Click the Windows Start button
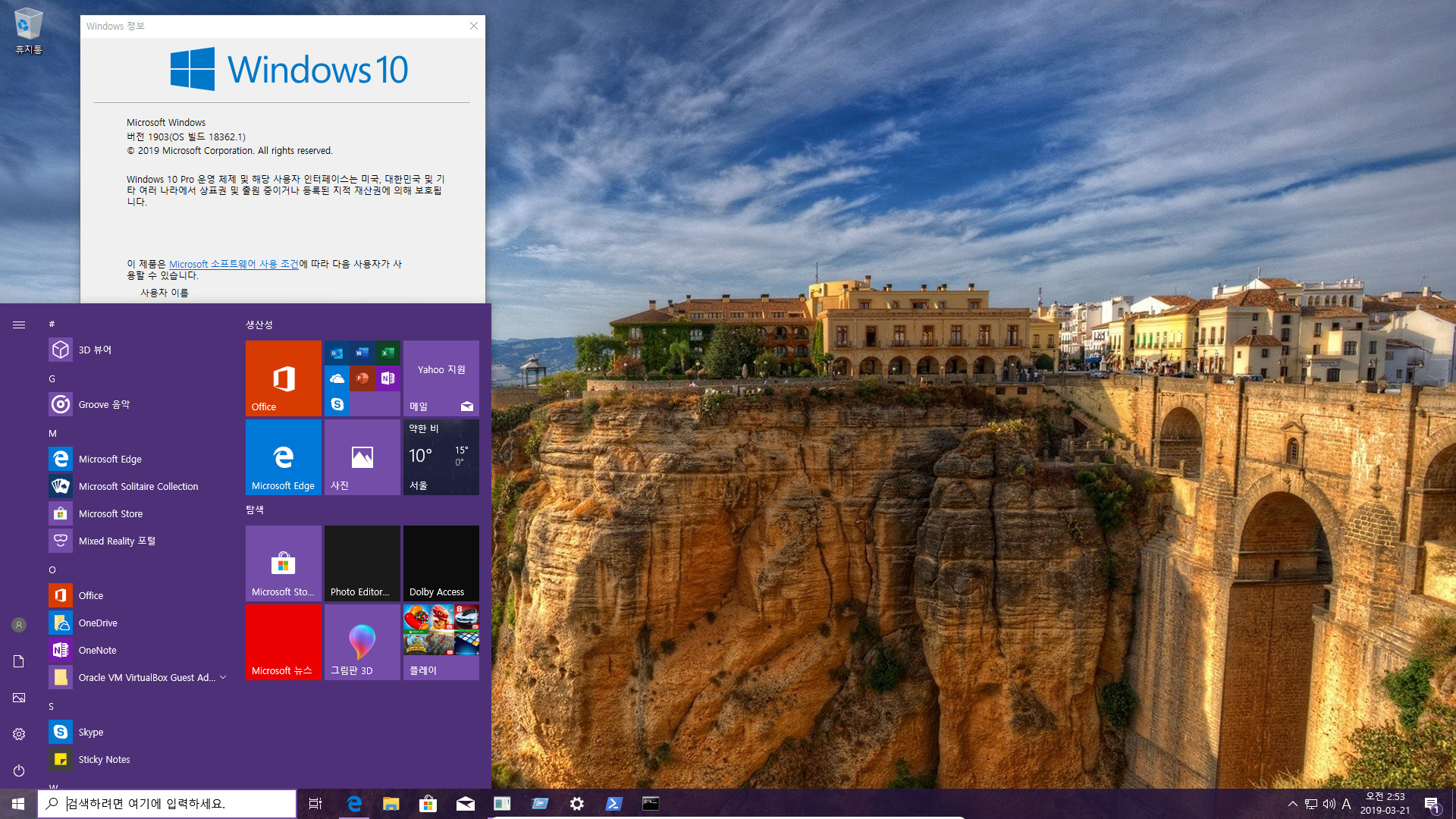 [x=18, y=804]
